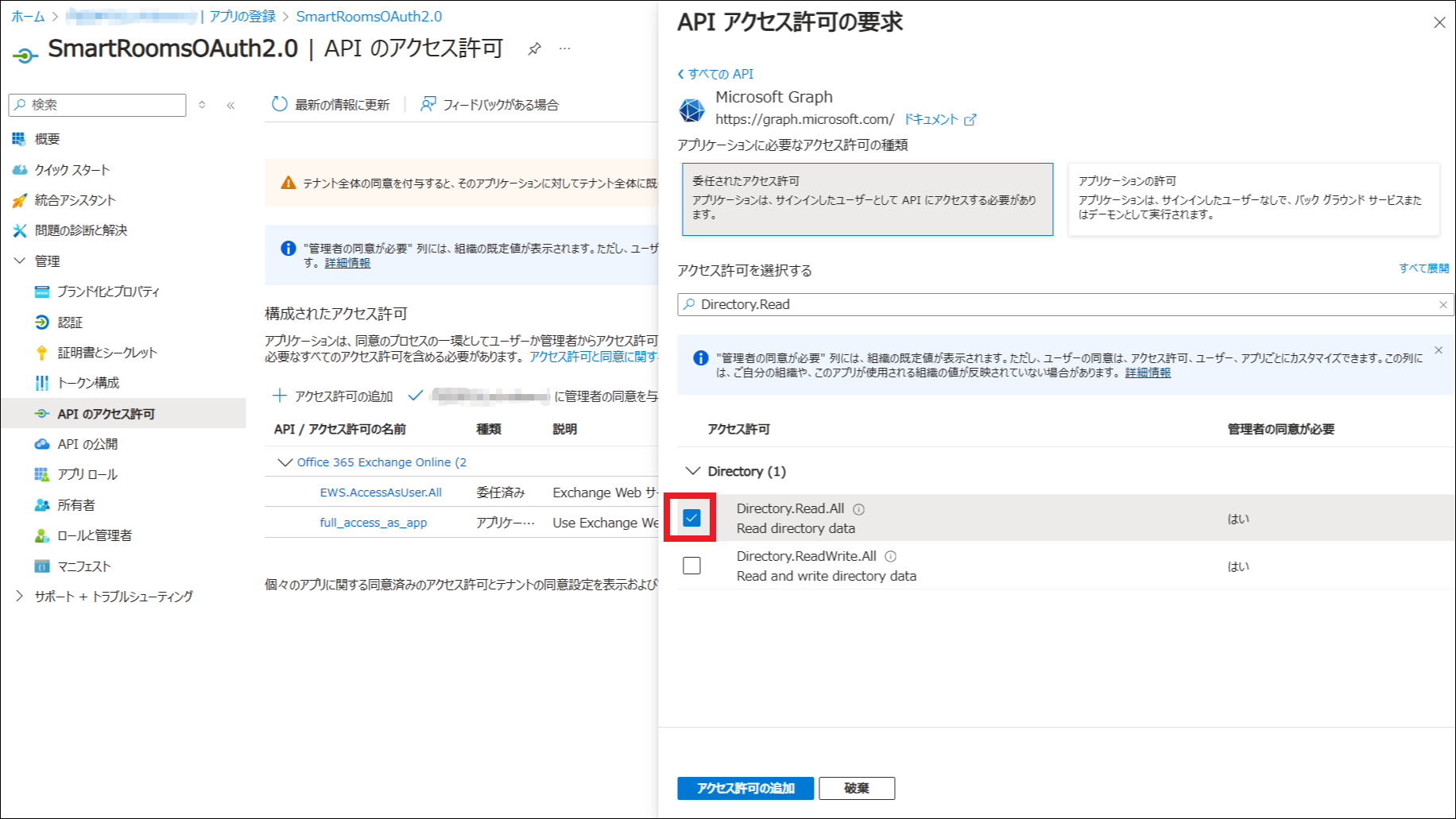Viewport: 1456px width, 819px height.
Task: Collapse the left sidebar with double chevron
Action: click(x=230, y=105)
